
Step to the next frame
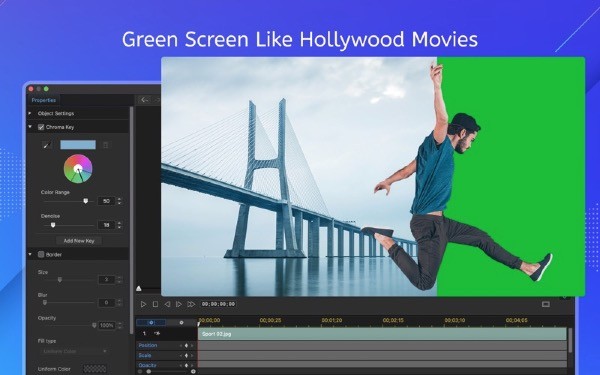(178, 304)
